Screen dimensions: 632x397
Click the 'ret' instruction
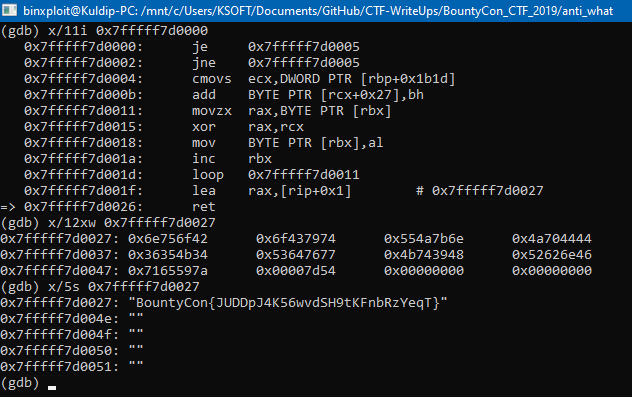point(204,207)
